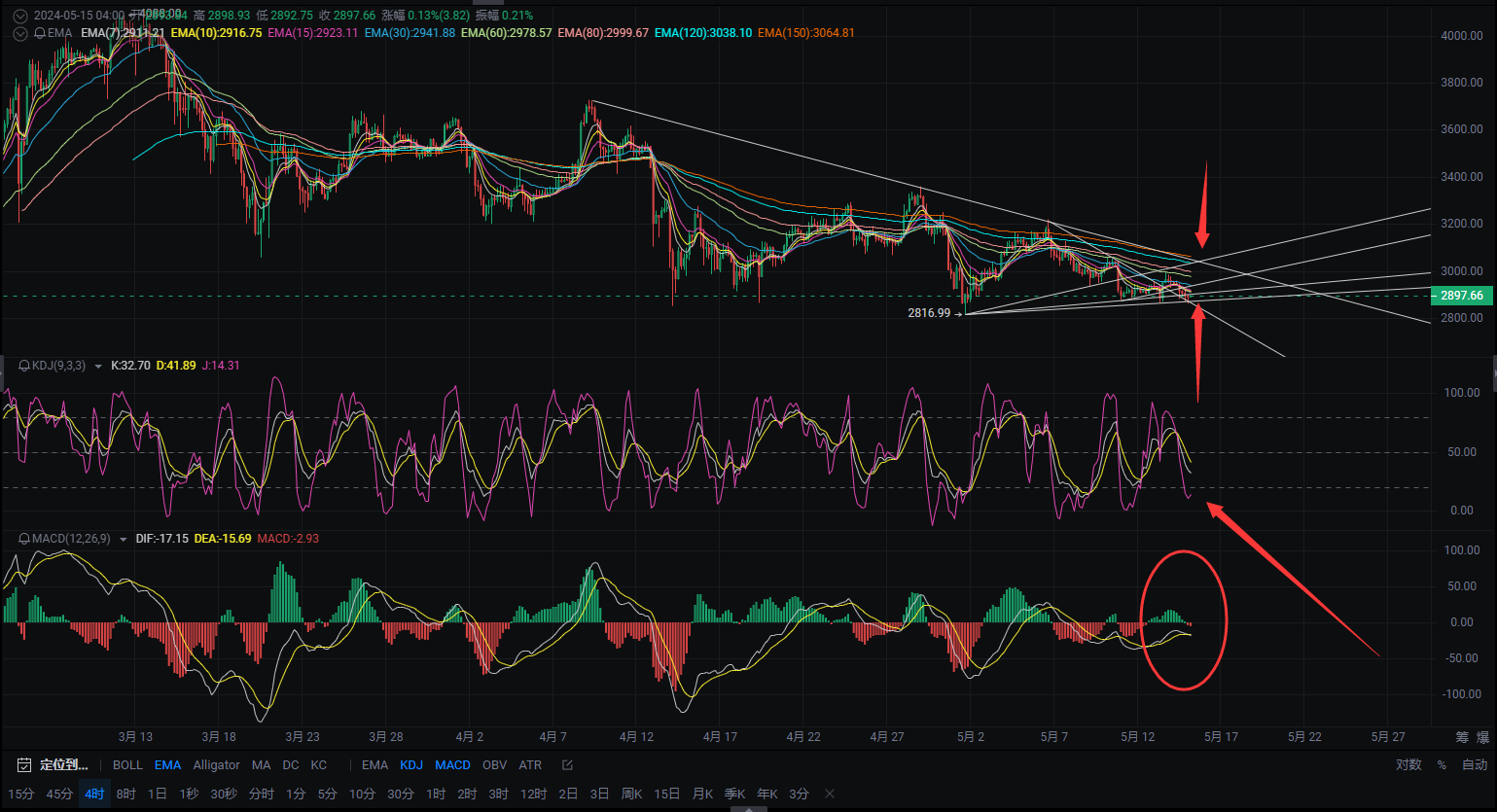Click the 定位到... locate label
This screenshot has width=1497, height=812.
[x=63, y=765]
